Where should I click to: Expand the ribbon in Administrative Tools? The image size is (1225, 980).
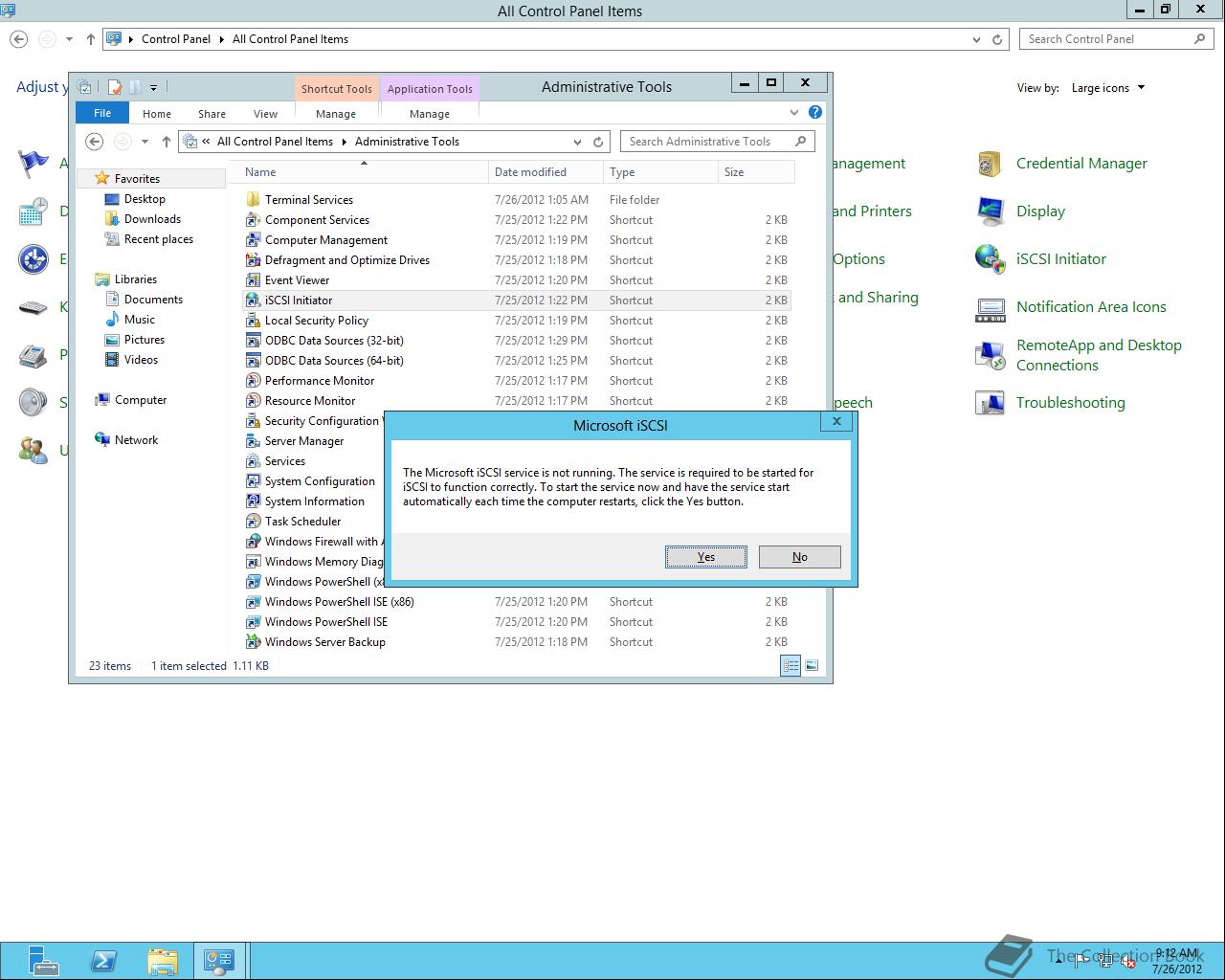pos(794,113)
